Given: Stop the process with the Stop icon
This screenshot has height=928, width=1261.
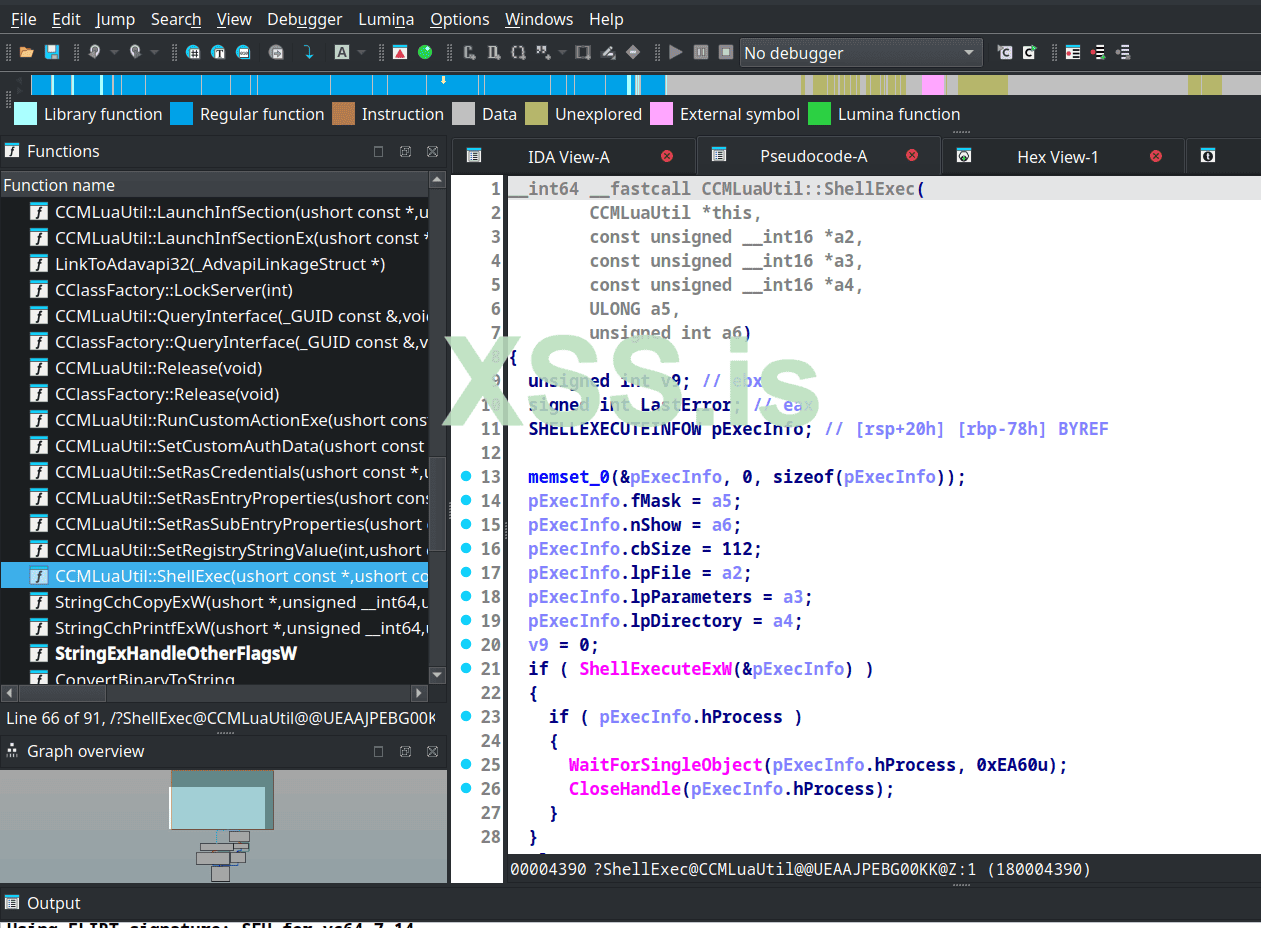Looking at the screenshot, I should click(x=724, y=53).
